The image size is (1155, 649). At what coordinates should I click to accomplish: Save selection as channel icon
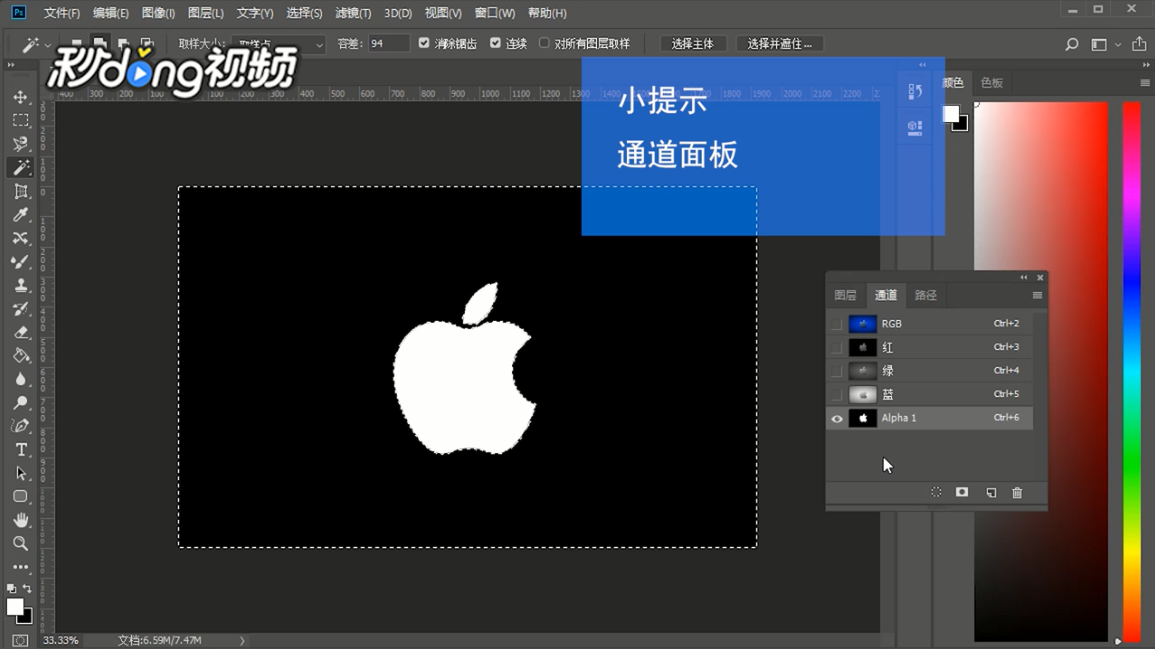click(x=962, y=492)
